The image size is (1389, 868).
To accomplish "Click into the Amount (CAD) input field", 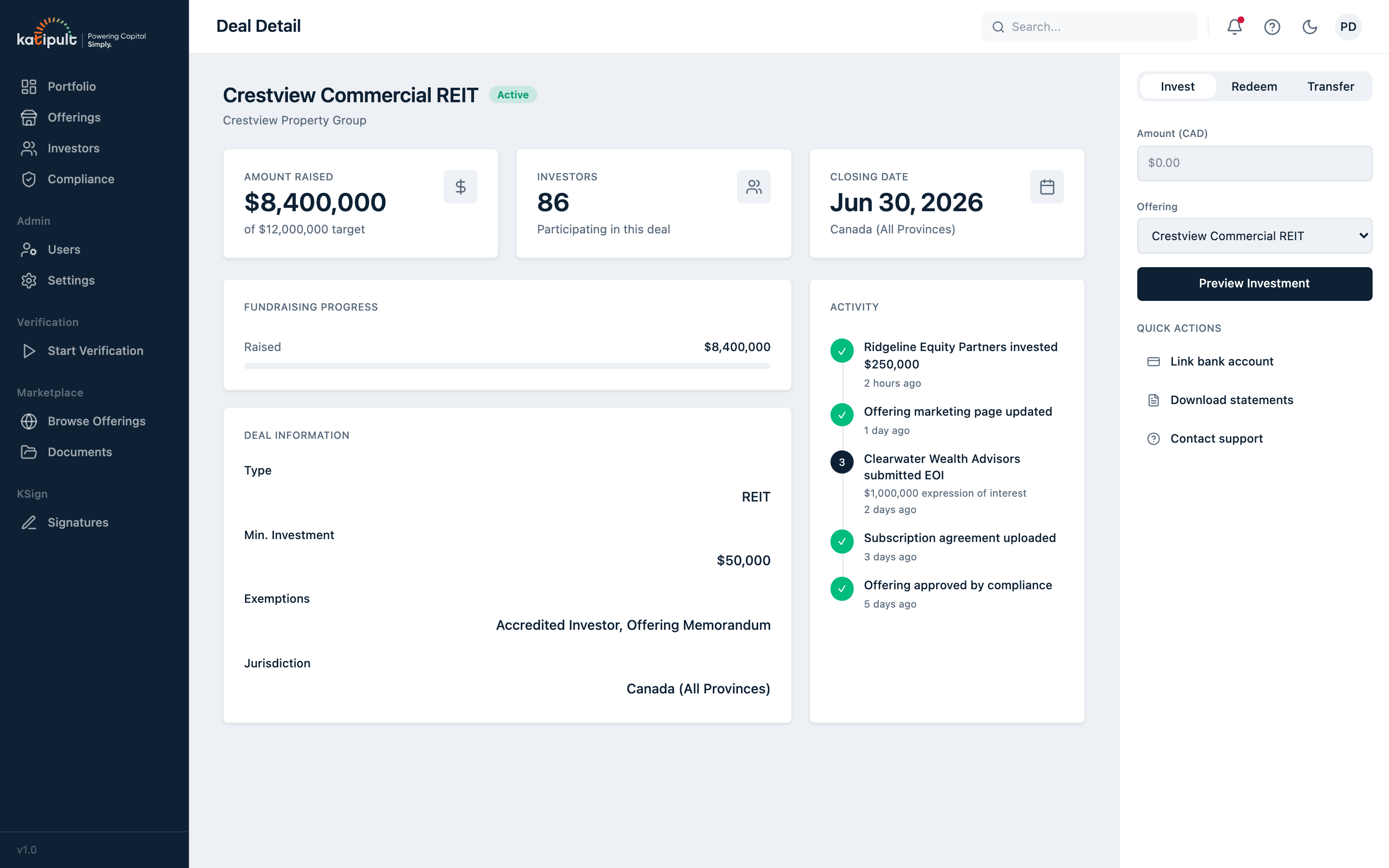I will click(1254, 163).
